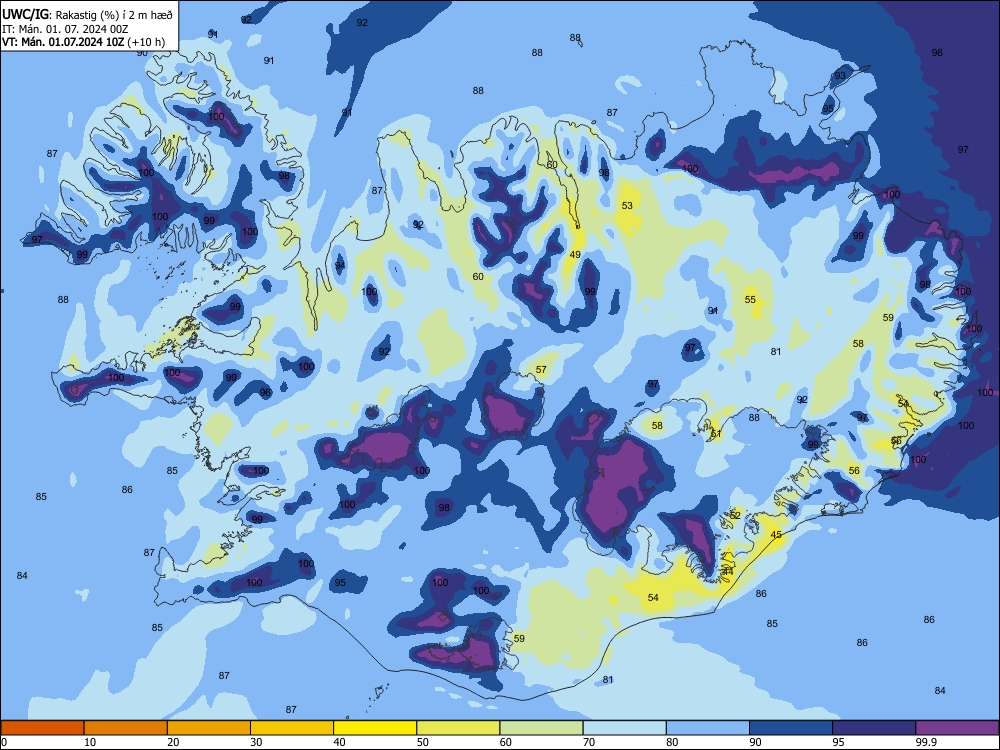Click the humidity value '45' on the map
1000x750 pixels.
[x=776, y=534]
